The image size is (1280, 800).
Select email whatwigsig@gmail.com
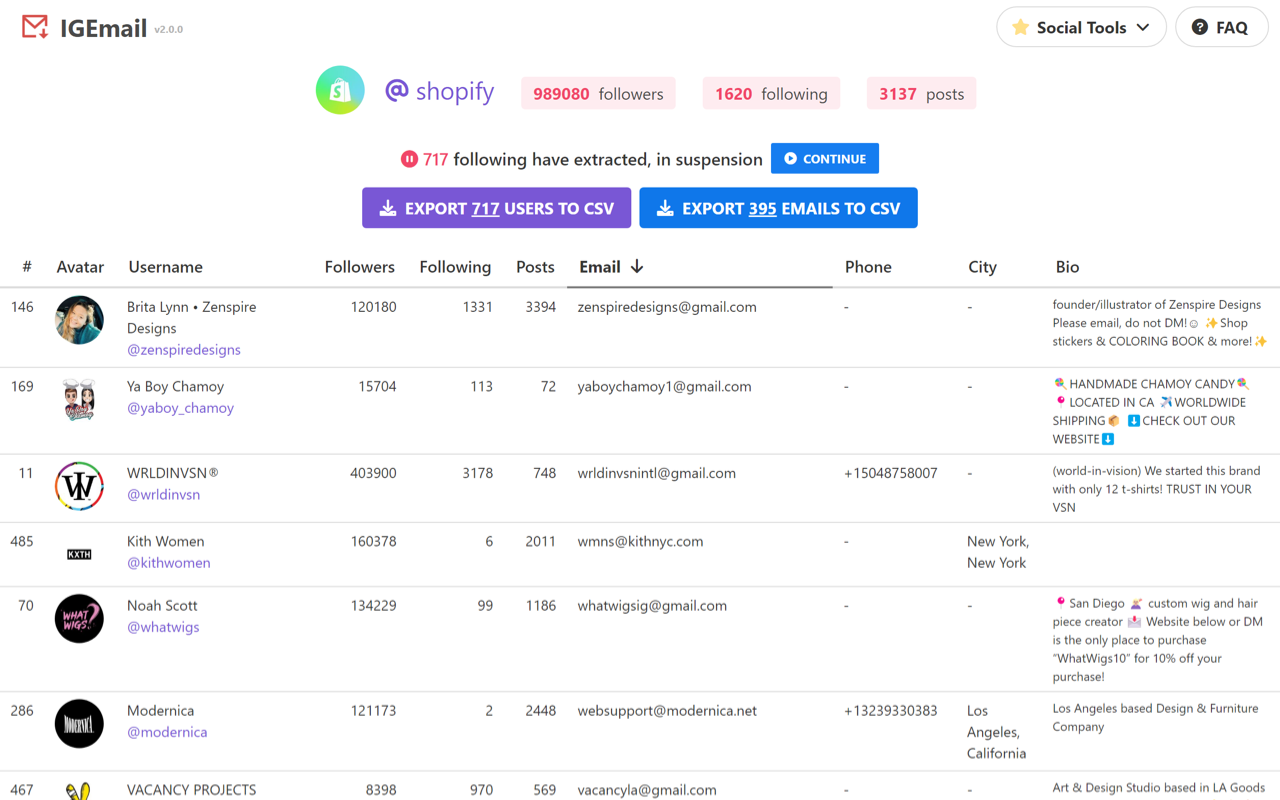click(x=652, y=605)
